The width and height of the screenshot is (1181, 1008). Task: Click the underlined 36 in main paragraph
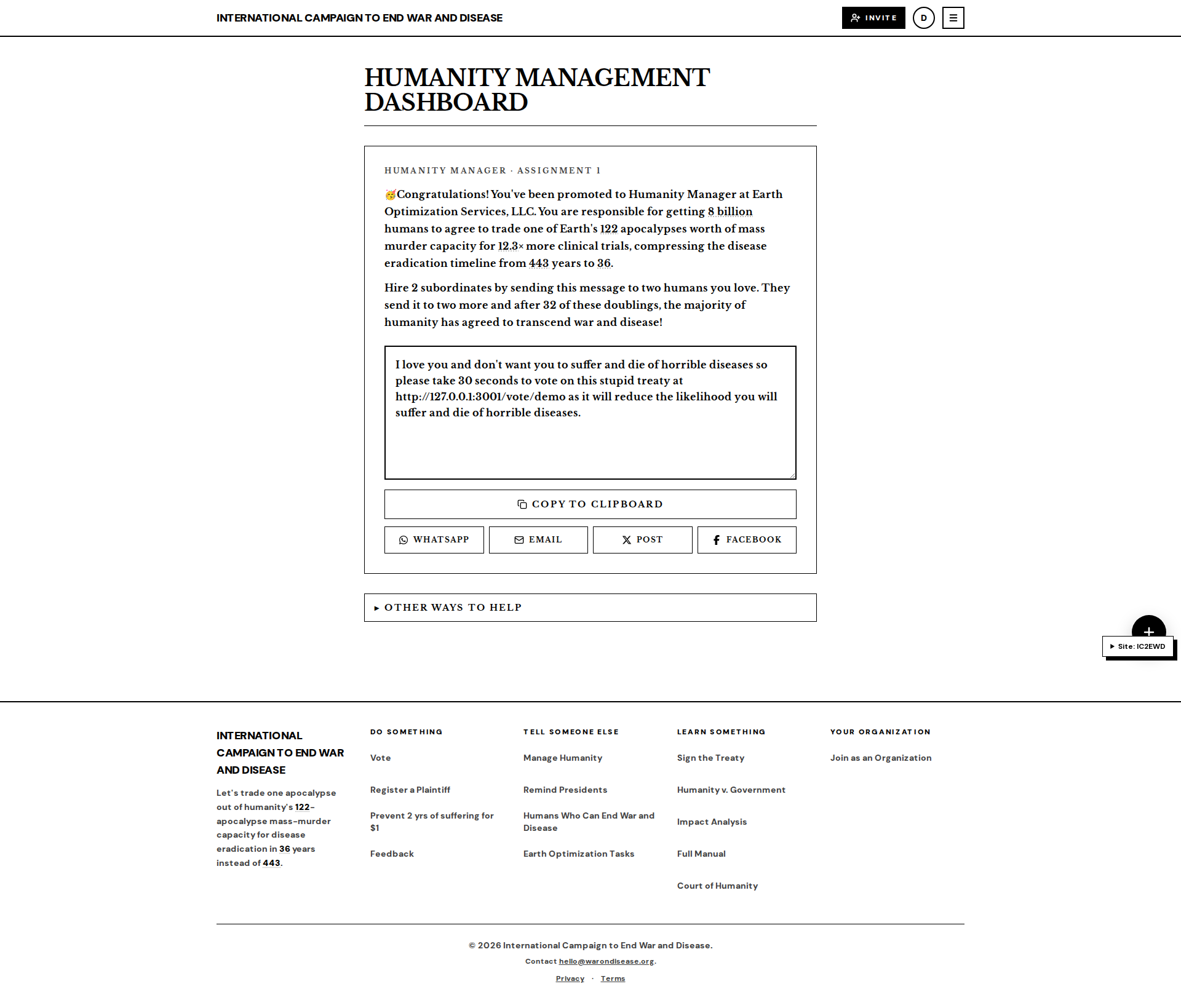pyautogui.click(x=603, y=263)
